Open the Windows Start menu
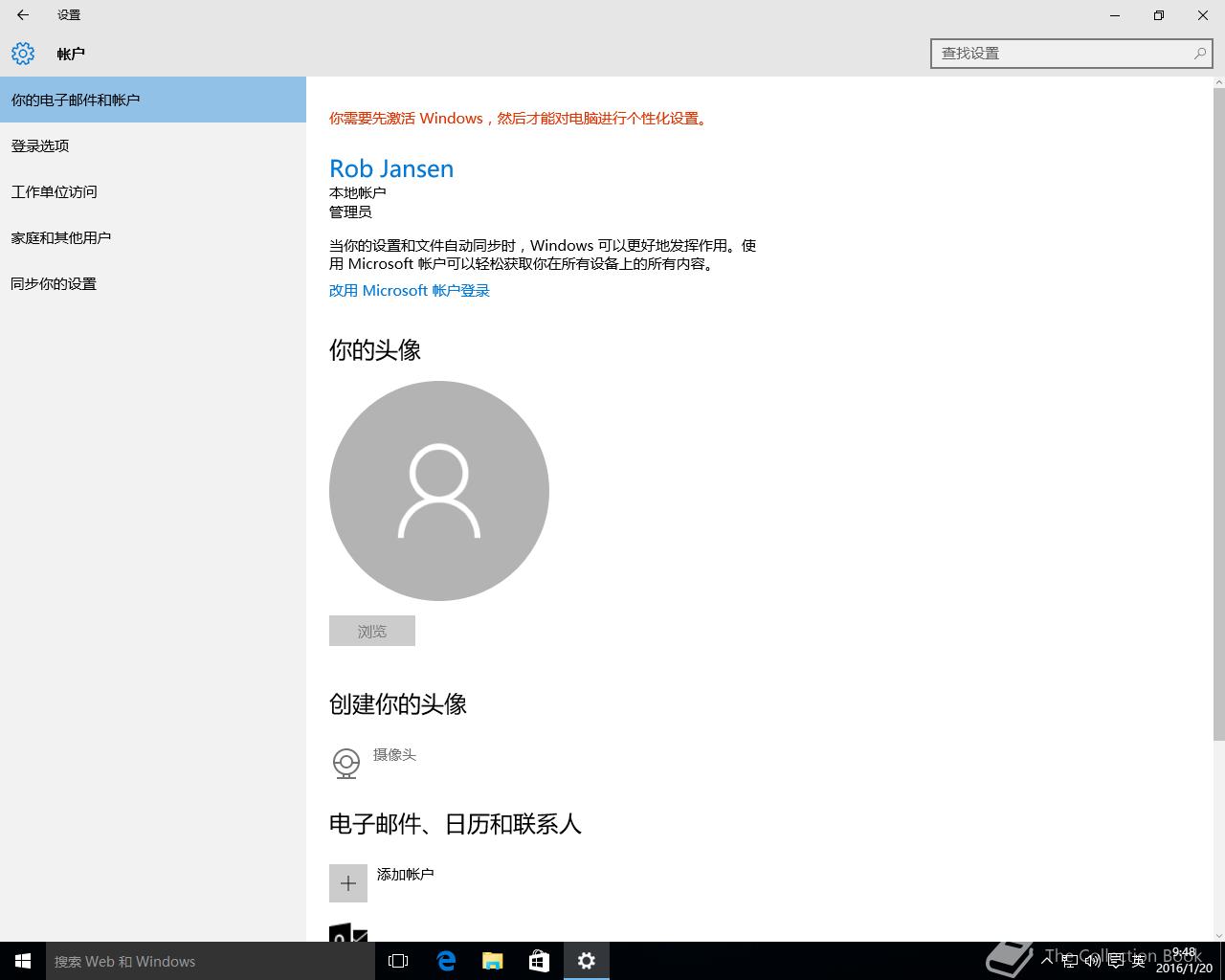The width and height of the screenshot is (1225, 980). [23, 961]
